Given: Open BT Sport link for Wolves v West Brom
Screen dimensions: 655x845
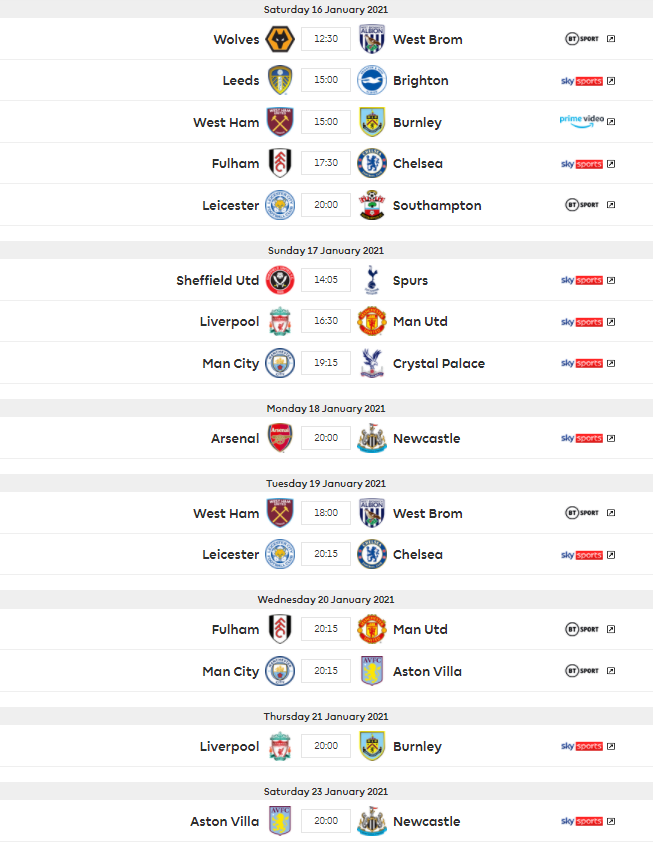Looking at the screenshot, I should tap(582, 39).
